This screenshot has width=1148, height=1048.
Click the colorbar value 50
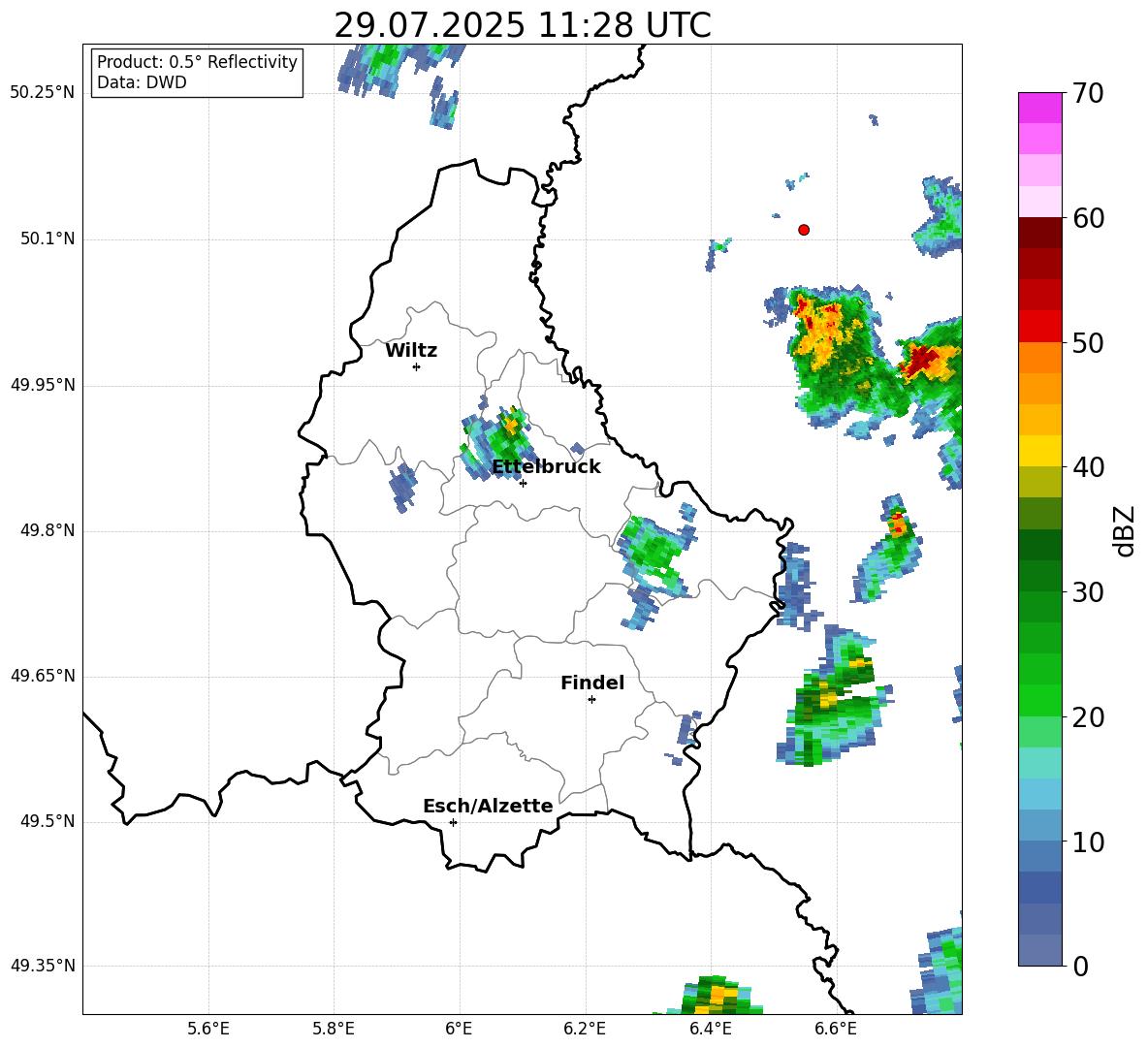tap(1087, 342)
